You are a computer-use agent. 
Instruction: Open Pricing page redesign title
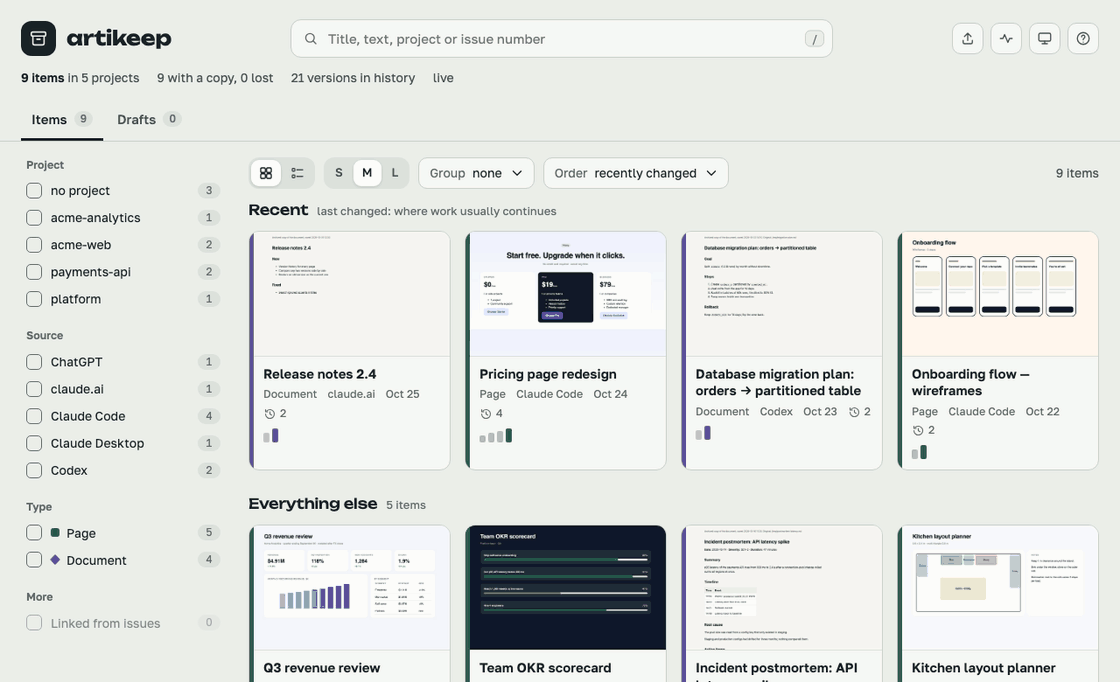click(x=548, y=374)
